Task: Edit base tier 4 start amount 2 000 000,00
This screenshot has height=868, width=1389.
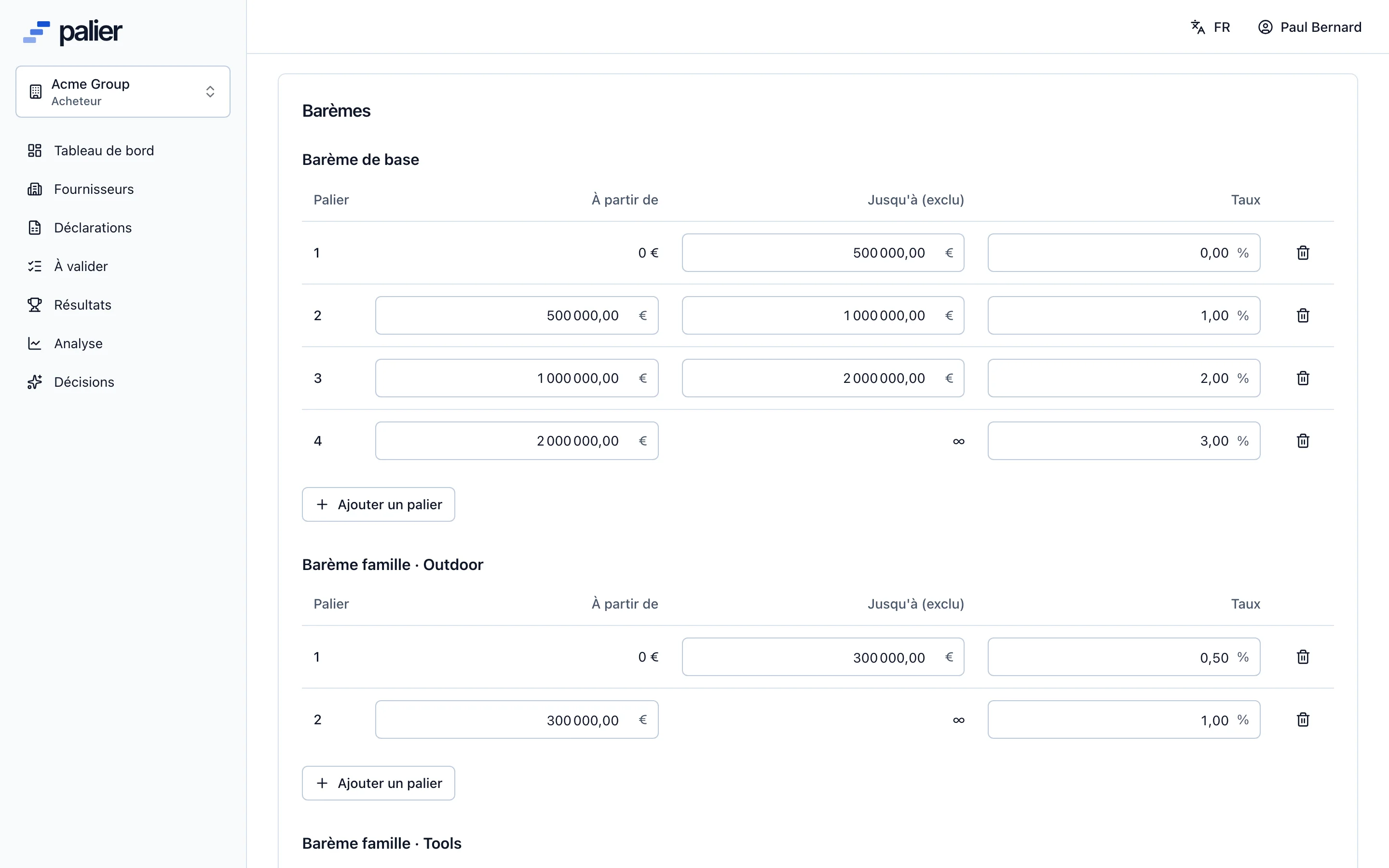Action: [517, 441]
